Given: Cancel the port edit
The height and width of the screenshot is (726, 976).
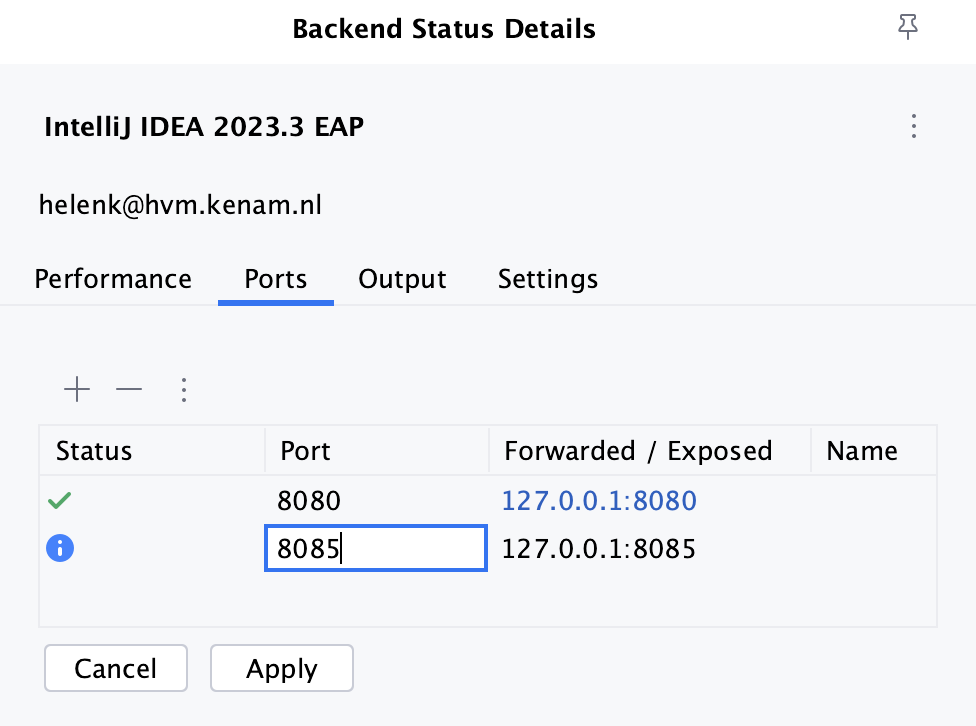Looking at the screenshot, I should point(115,668).
